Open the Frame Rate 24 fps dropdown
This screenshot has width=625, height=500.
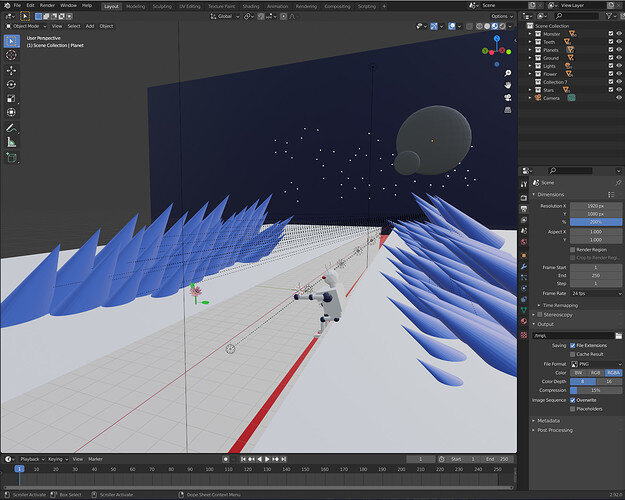click(x=596, y=293)
